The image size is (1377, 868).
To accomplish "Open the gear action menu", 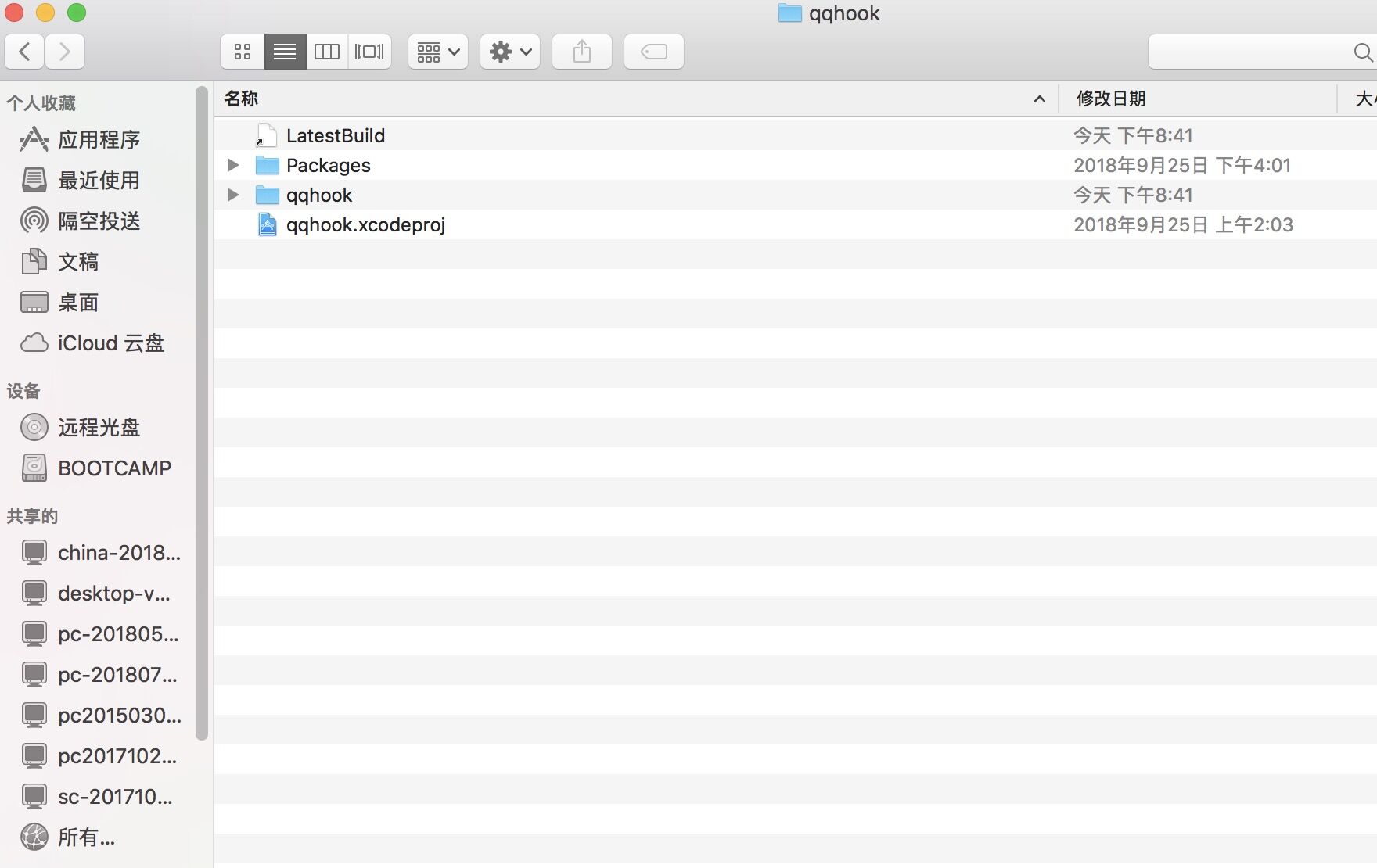I will pyautogui.click(x=509, y=52).
